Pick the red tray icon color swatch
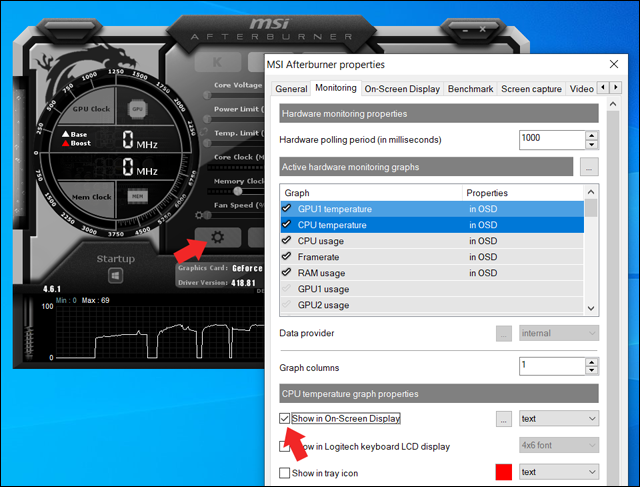 pyautogui.click(x=504, y=472)
